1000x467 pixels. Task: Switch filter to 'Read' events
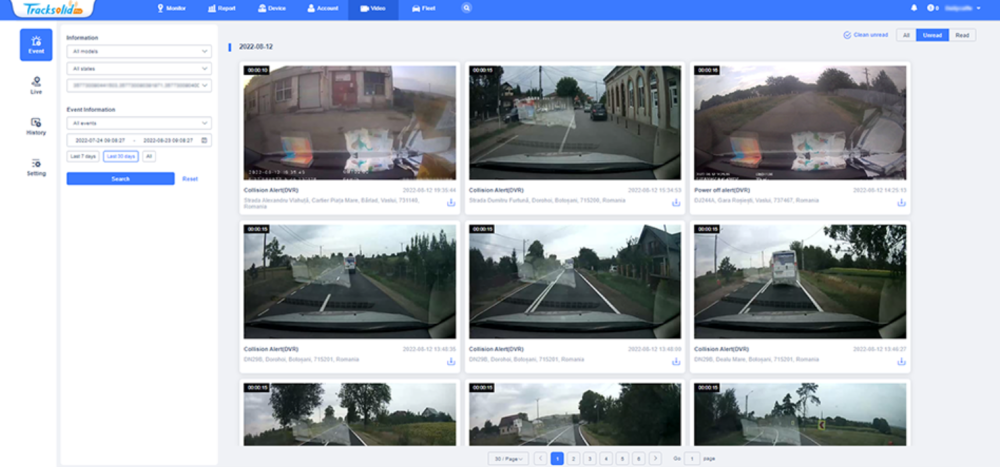pos(962,35)
